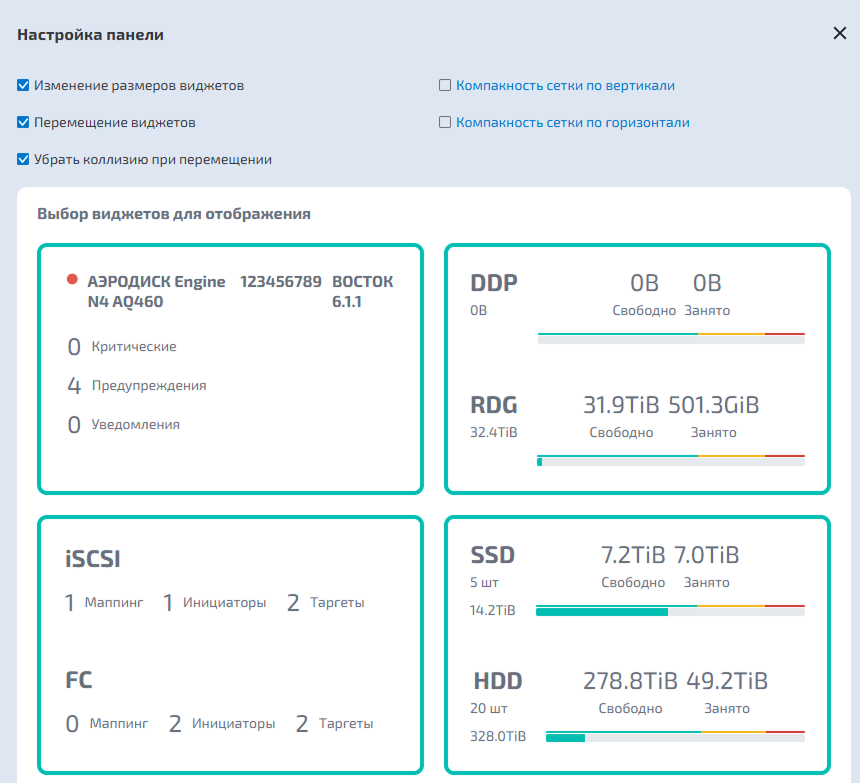Click Компактность сетки по вертикали link text
Screen dimensions: 860x783
coord(565,86)
